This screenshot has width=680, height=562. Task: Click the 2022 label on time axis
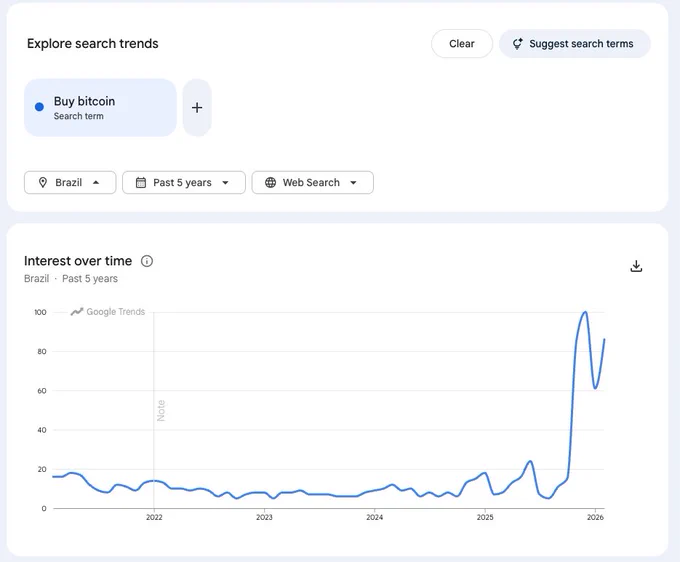tap(154, 517)
